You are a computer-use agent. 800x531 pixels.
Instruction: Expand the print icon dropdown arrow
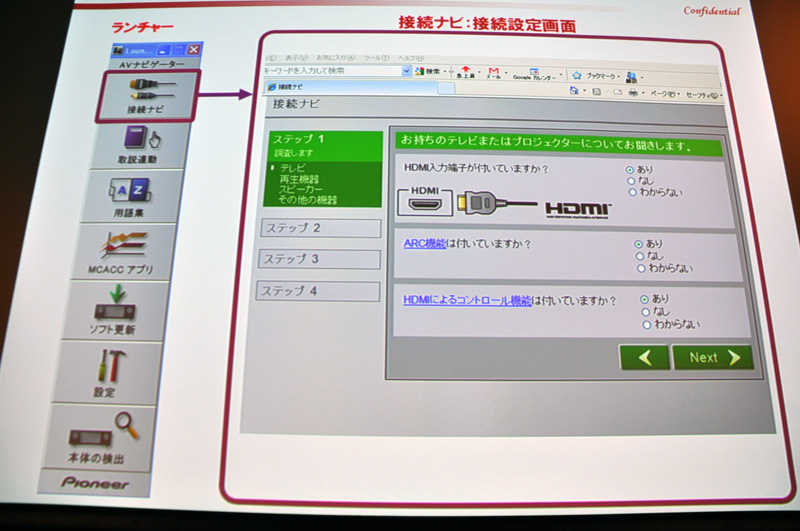pyautogui.click(x=643, y=93)
